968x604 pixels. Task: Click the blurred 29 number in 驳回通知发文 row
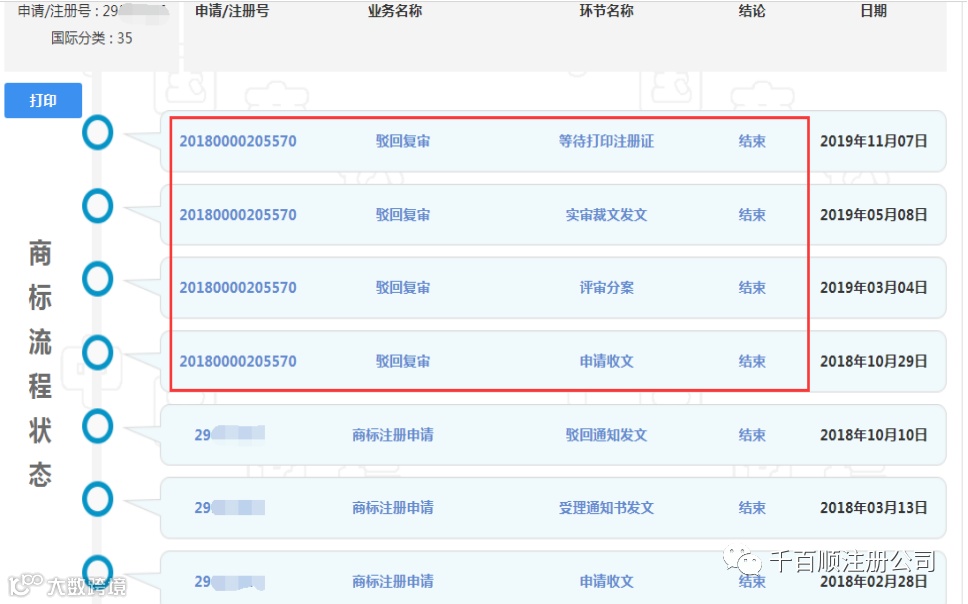click(230, 435)
